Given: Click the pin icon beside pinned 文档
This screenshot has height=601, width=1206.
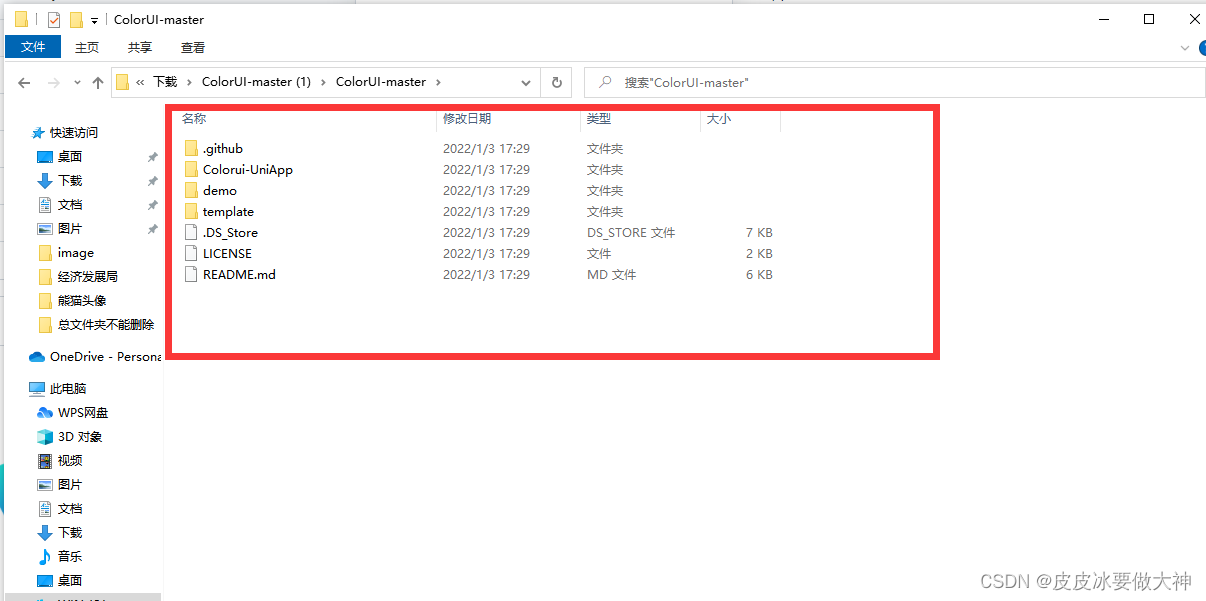Looking at the screenshot, I should point(152,205).
